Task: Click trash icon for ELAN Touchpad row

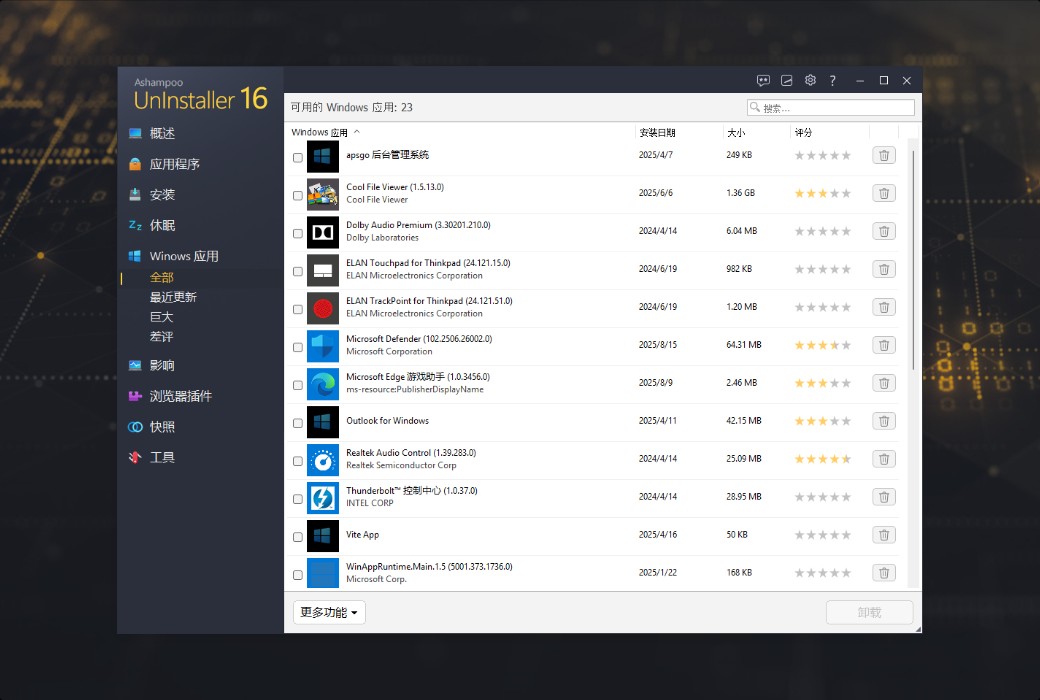Action: [x=883, y=269]
